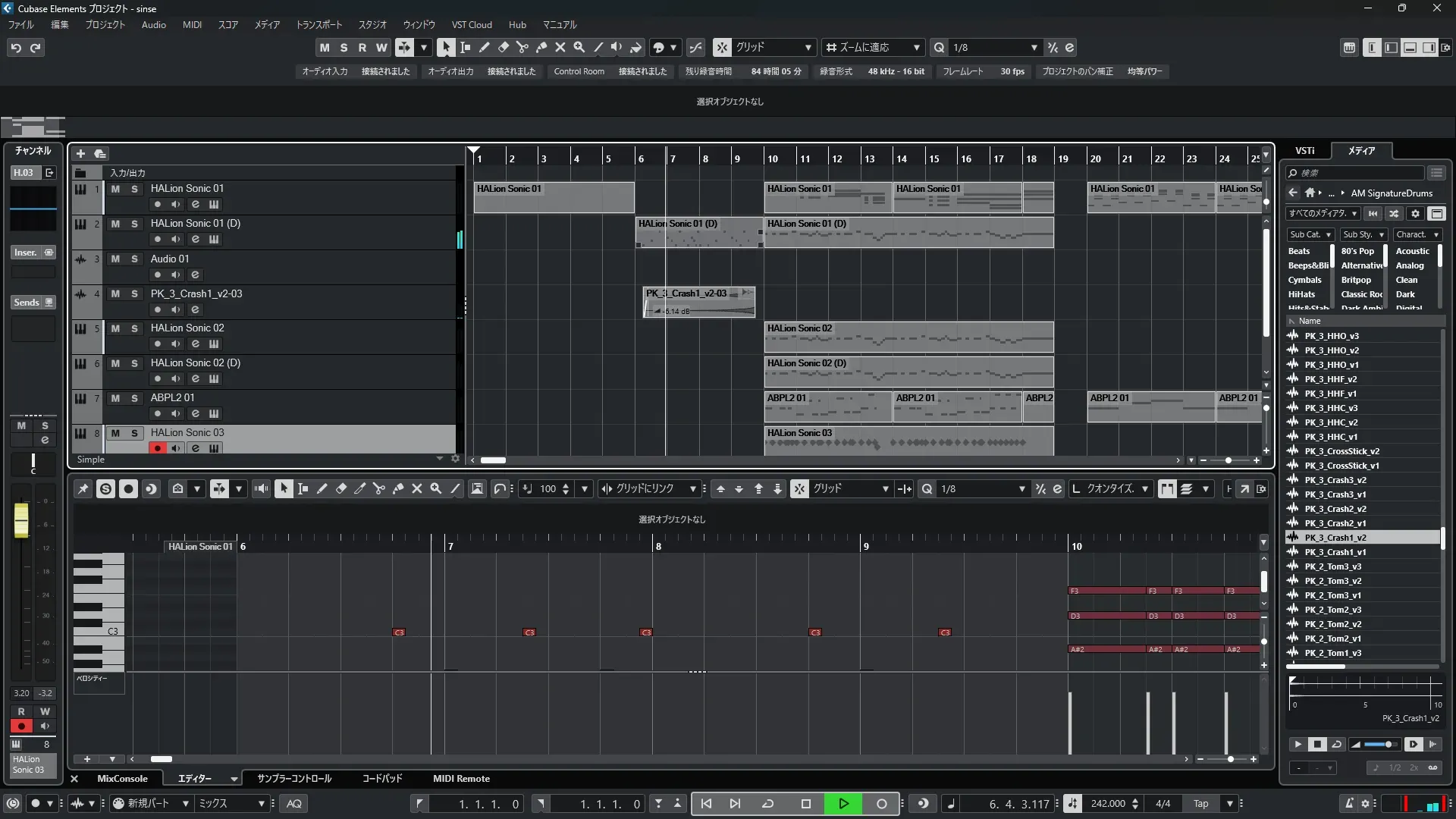Image resolution: width=1456 pixels, height=819 pixels.
Task: Select the Draw pencil tool in key editor
Action: pyautogui.click(x=322, y=489)
